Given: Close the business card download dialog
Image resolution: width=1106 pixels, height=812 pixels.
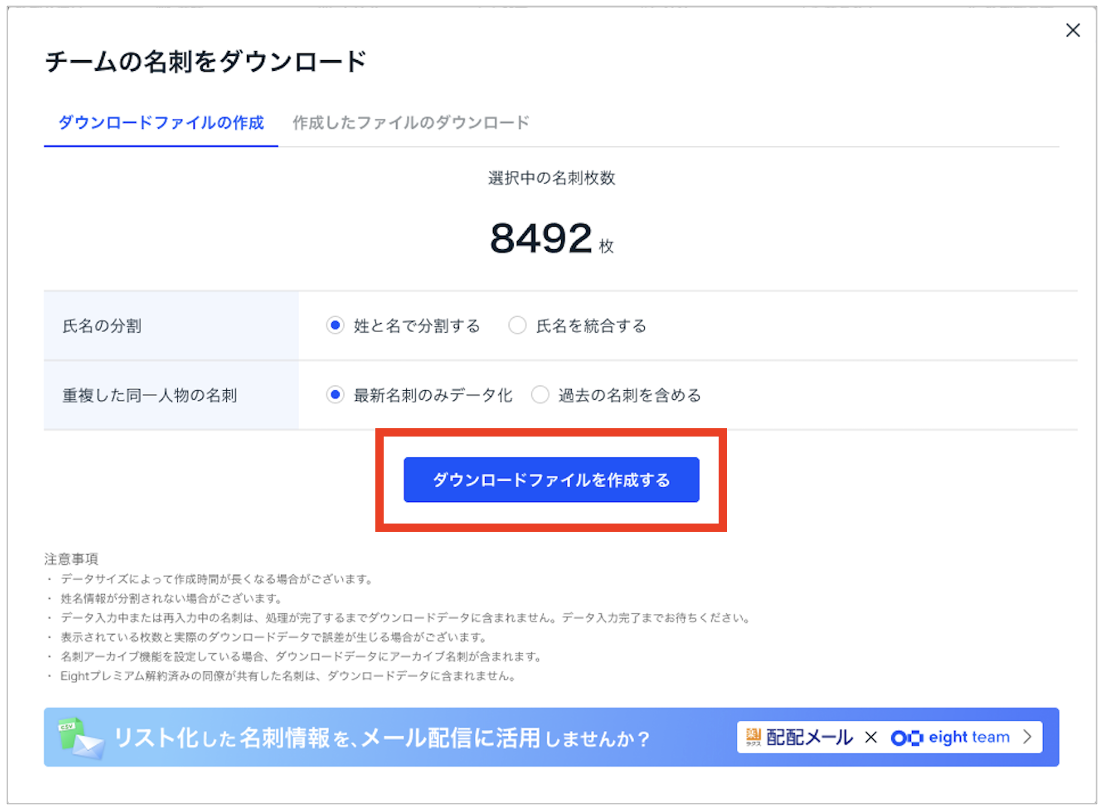Looking at the screenshot, I should 1073,31.
